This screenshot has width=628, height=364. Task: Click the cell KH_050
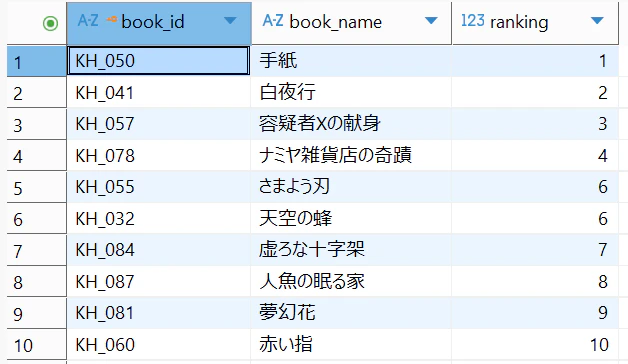click(159, 61)
